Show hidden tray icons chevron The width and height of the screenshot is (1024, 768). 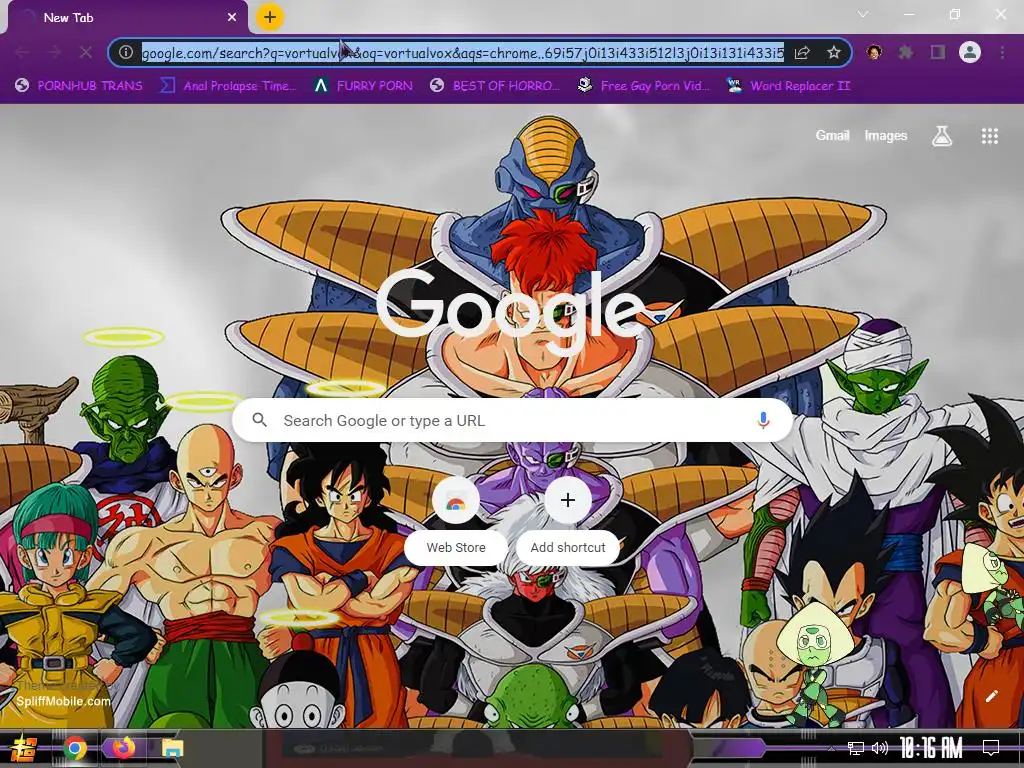831,748
